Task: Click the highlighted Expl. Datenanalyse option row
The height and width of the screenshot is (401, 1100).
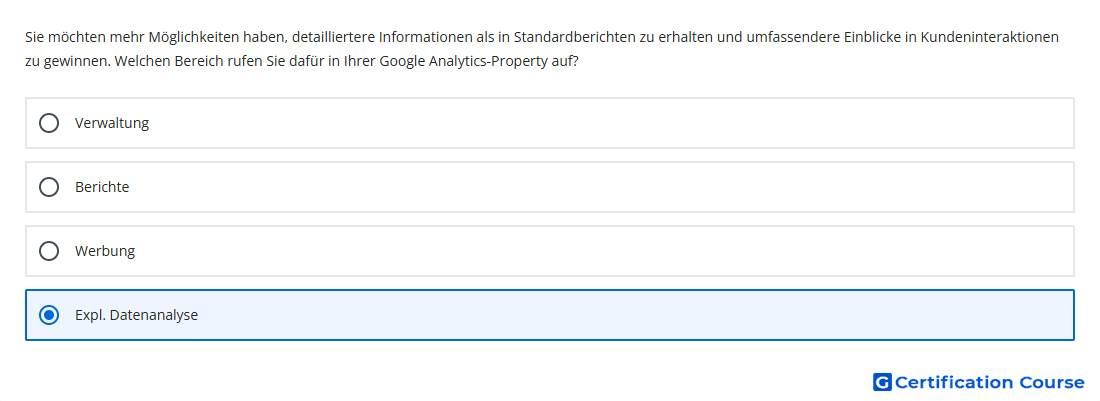Action: coord(600,315)
